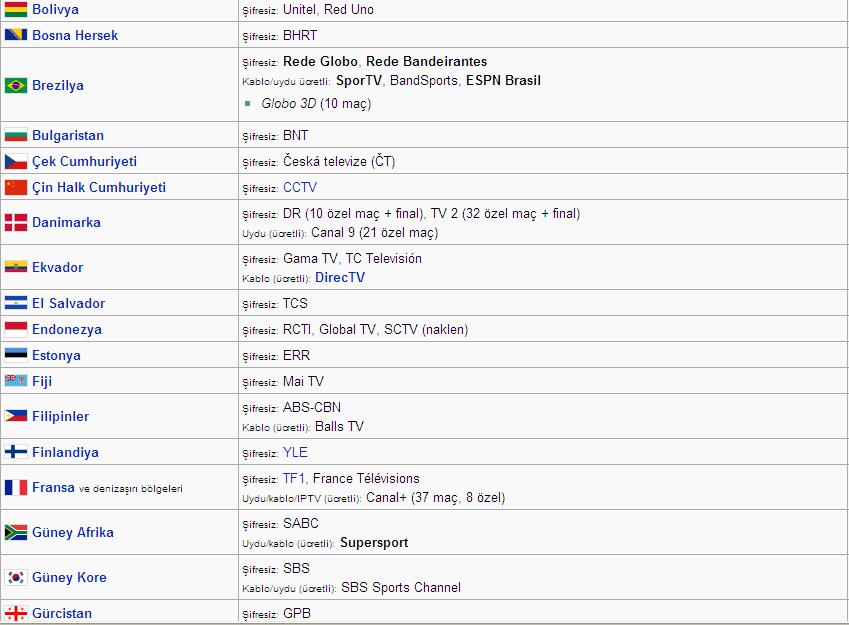Click the El Salvador flag icon
Image resolution: width=849 pixels, height=625 pixels.
coord(16,303)
